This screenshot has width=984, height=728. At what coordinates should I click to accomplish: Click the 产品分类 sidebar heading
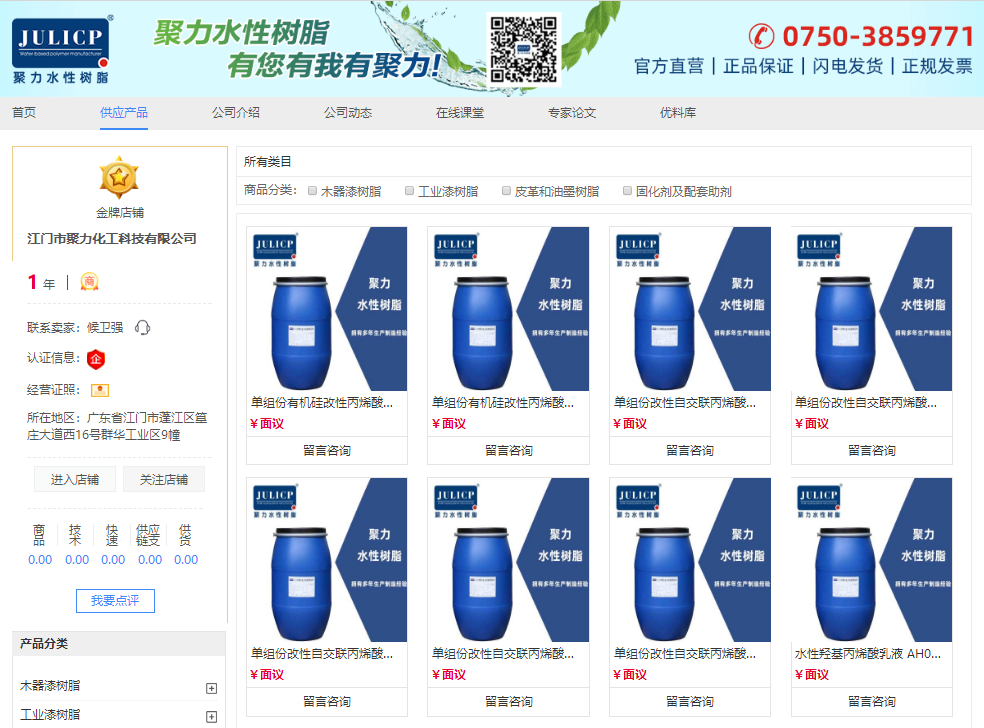tap(44, 643)
